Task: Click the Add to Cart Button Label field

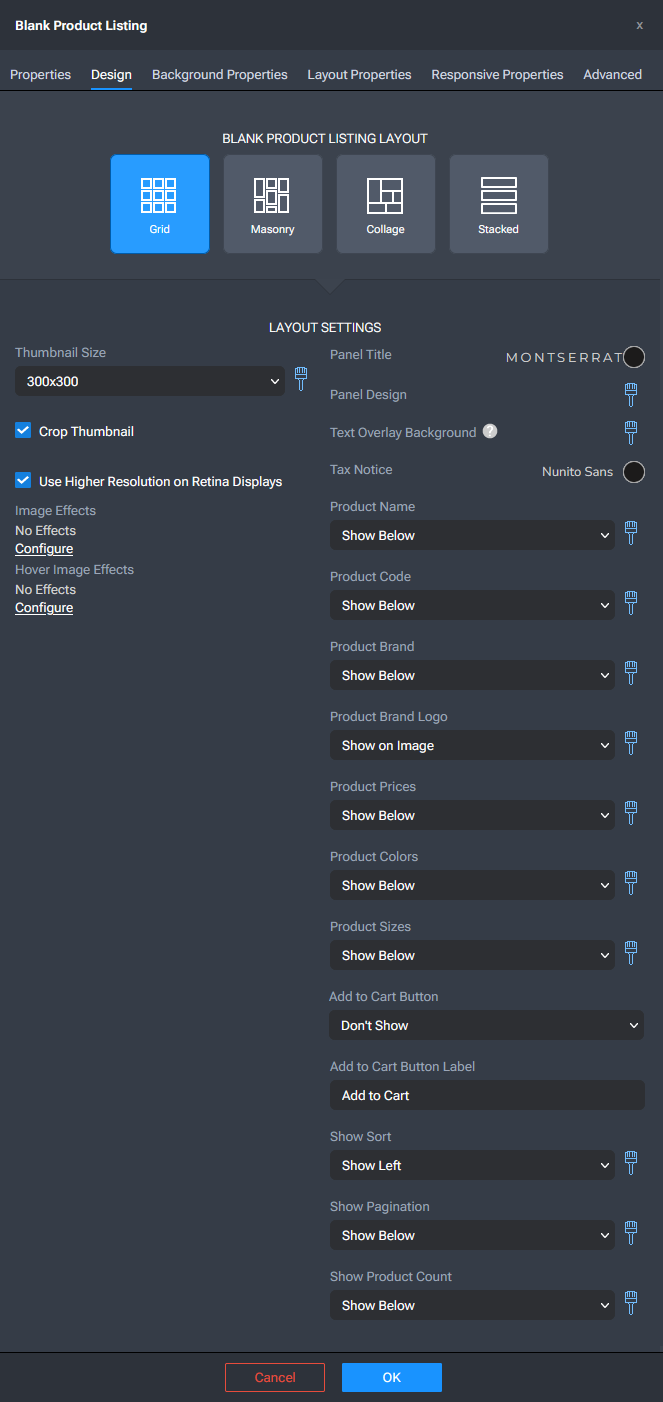Action: point(487,1095)
